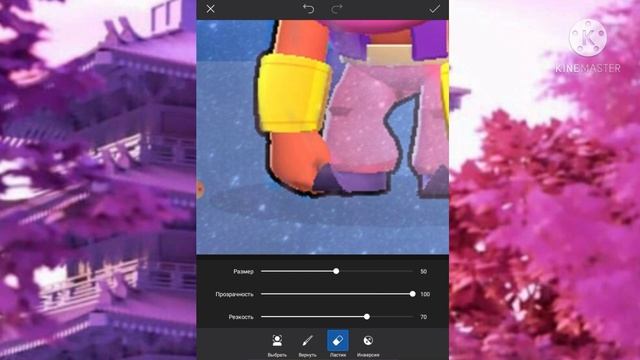
Task: Click the Резкость label
Action: tap(241, 317)
